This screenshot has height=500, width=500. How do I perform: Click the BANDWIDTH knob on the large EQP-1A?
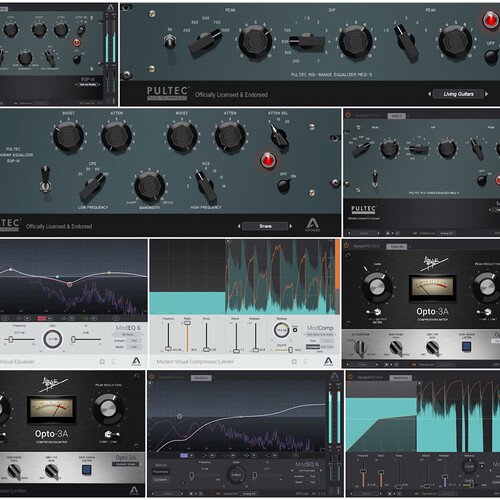149,186
